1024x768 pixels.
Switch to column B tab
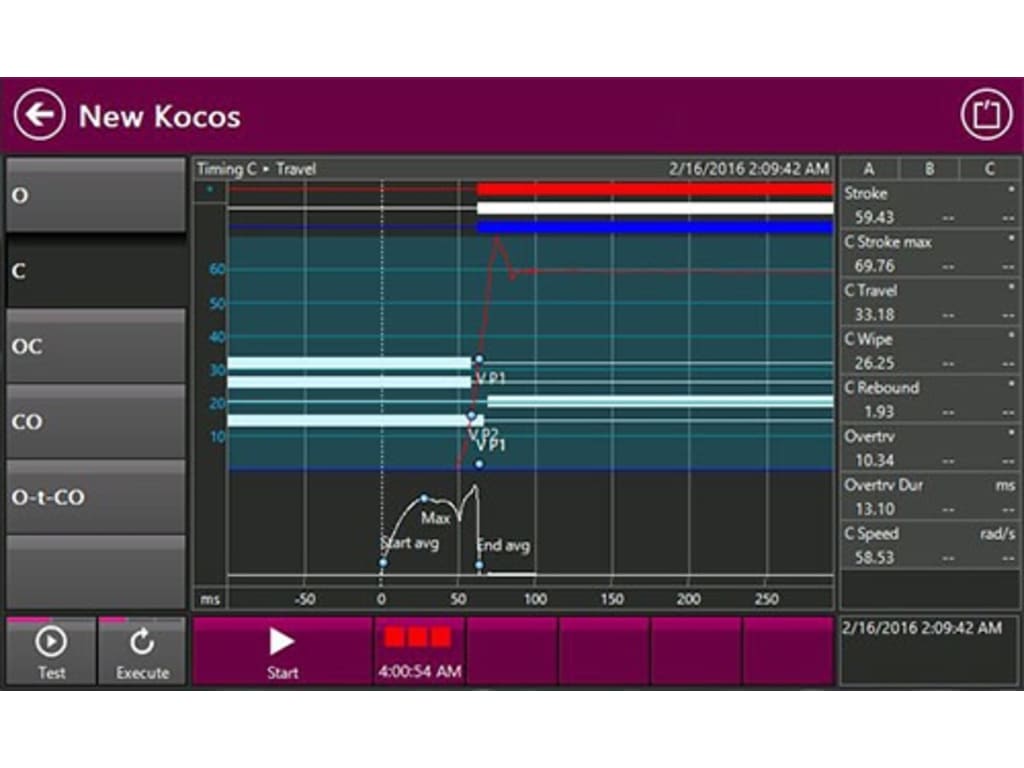pos(929,168)
